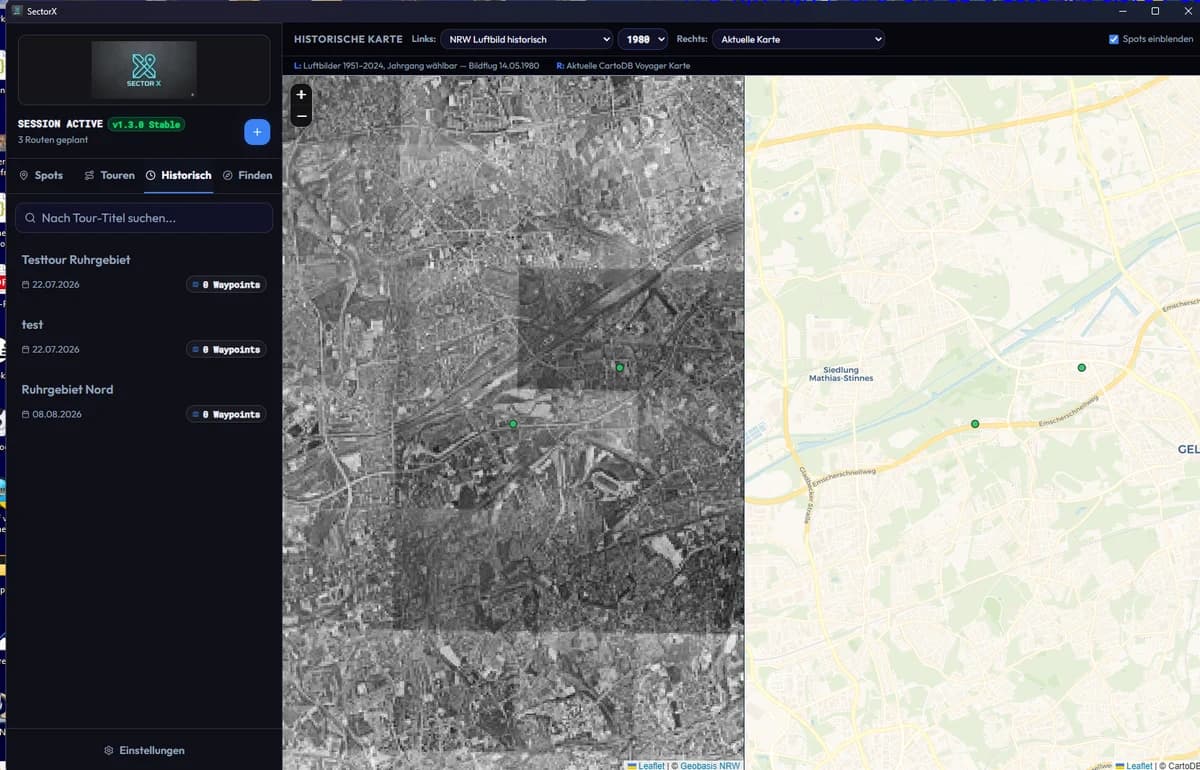Switch to the Finden tab
The image size is (1200, 770).
tap(247, 175)
